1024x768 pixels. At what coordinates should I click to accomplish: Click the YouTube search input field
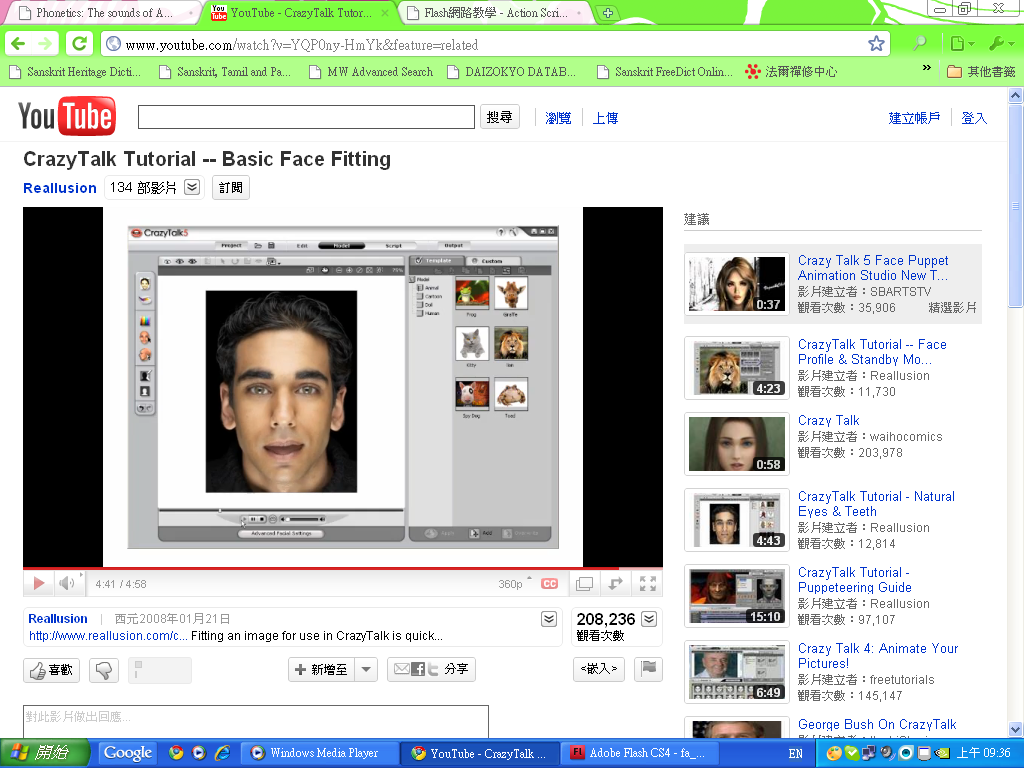[306, 117]
